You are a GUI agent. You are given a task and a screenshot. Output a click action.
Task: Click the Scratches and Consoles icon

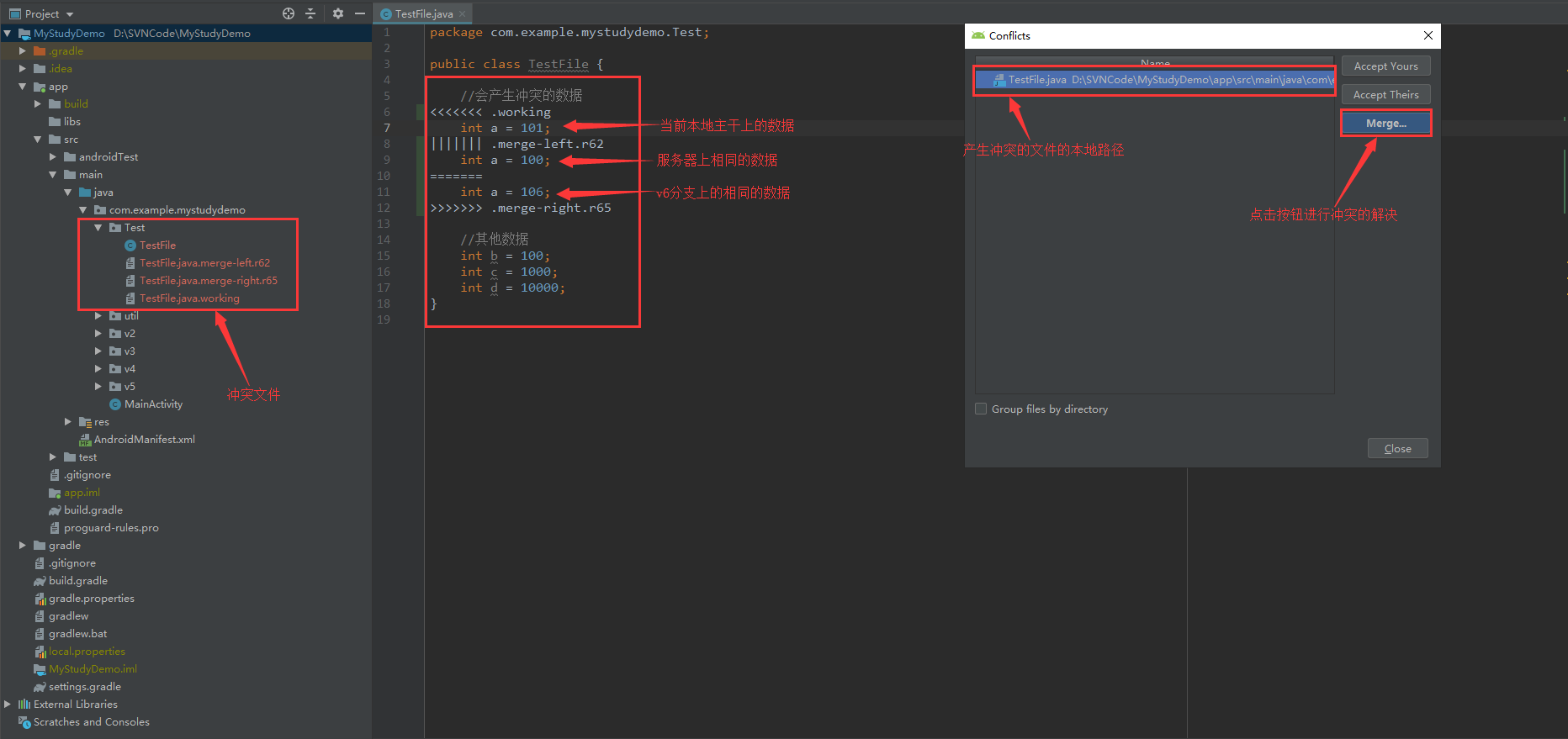pyautogui.click(x=24, y=722)
